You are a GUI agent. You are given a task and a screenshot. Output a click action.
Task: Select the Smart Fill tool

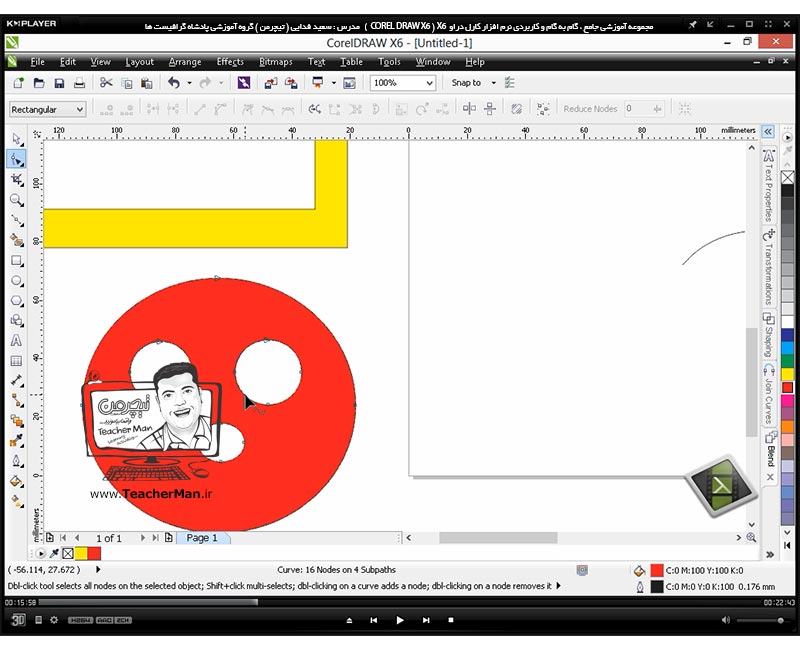pos(16,240)
